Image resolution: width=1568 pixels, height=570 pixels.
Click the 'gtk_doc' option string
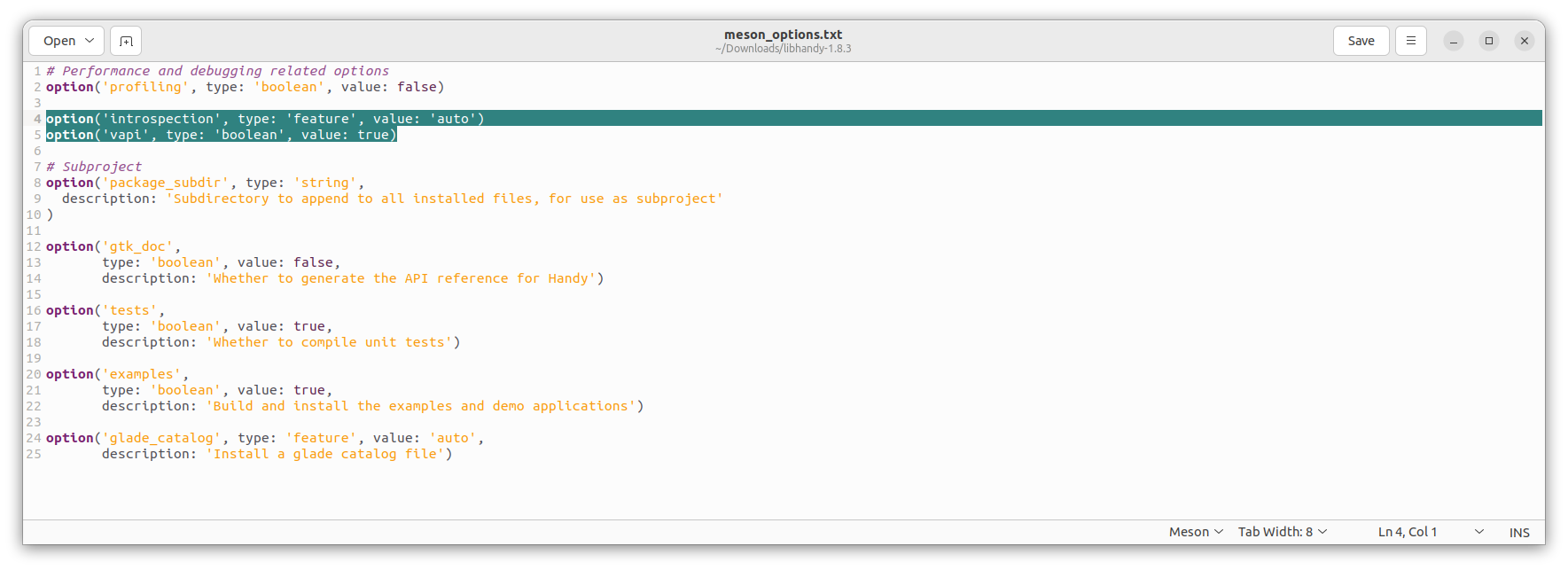pos(138,246)
